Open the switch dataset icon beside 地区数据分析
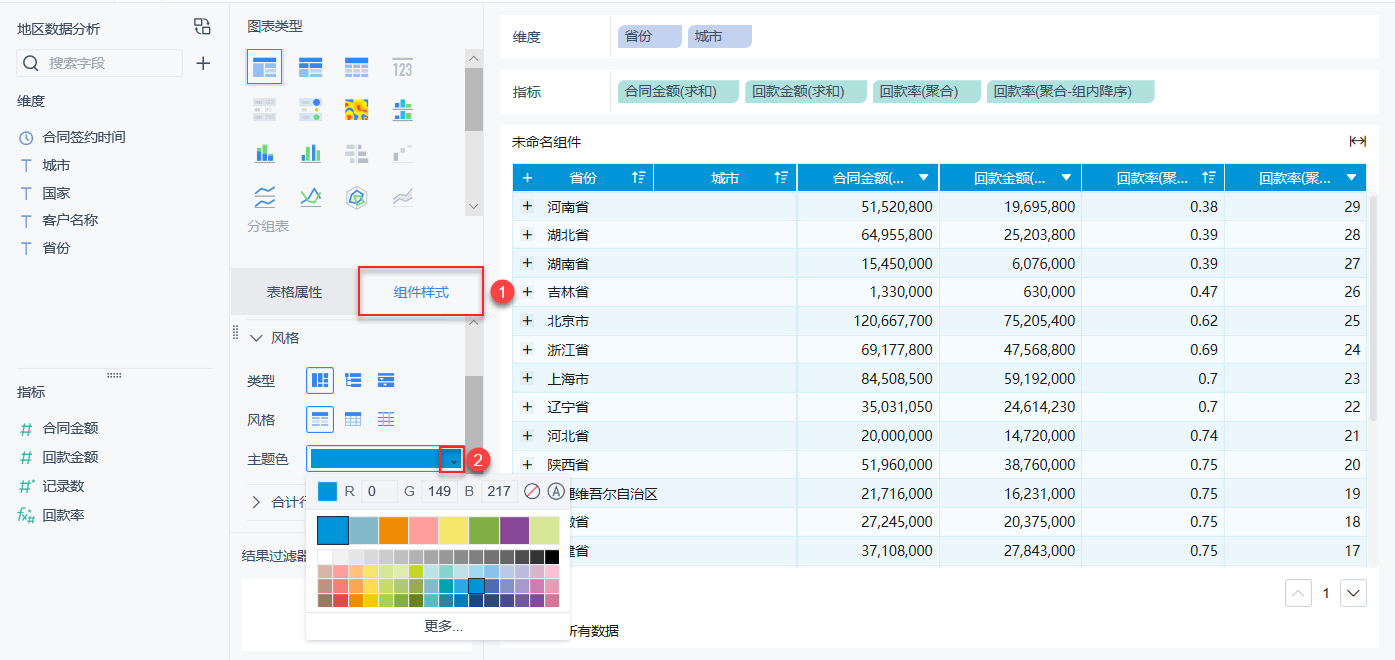Viewport: 1395px width, 660px height. (202, 28)
